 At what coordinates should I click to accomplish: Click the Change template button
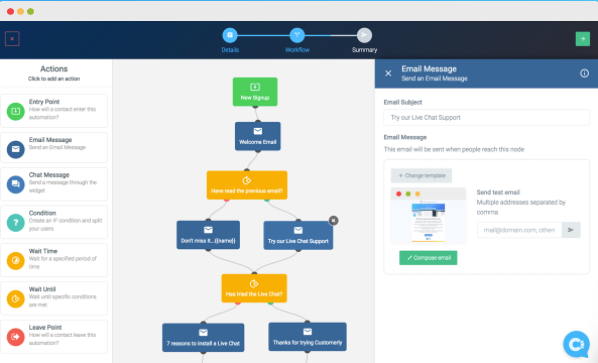point(421,176)
